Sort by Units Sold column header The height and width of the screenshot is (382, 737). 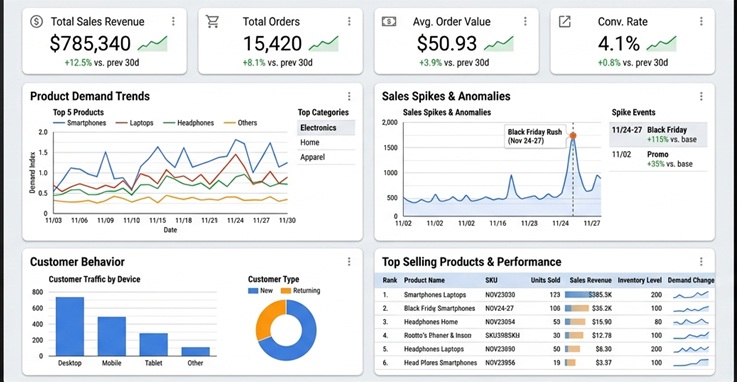[x=545, y=280]
